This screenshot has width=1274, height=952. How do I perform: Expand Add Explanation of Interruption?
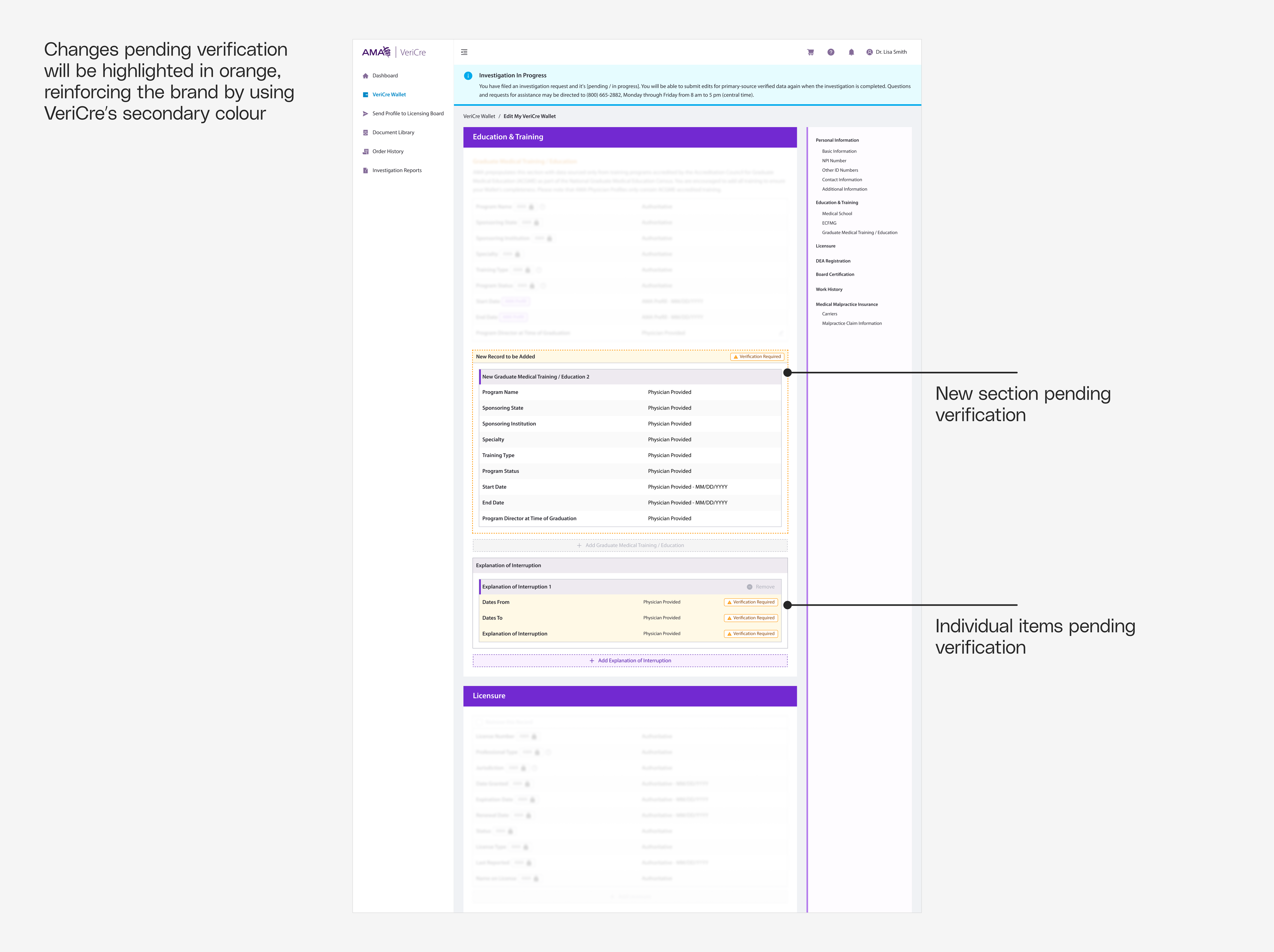tap(631, 660)
